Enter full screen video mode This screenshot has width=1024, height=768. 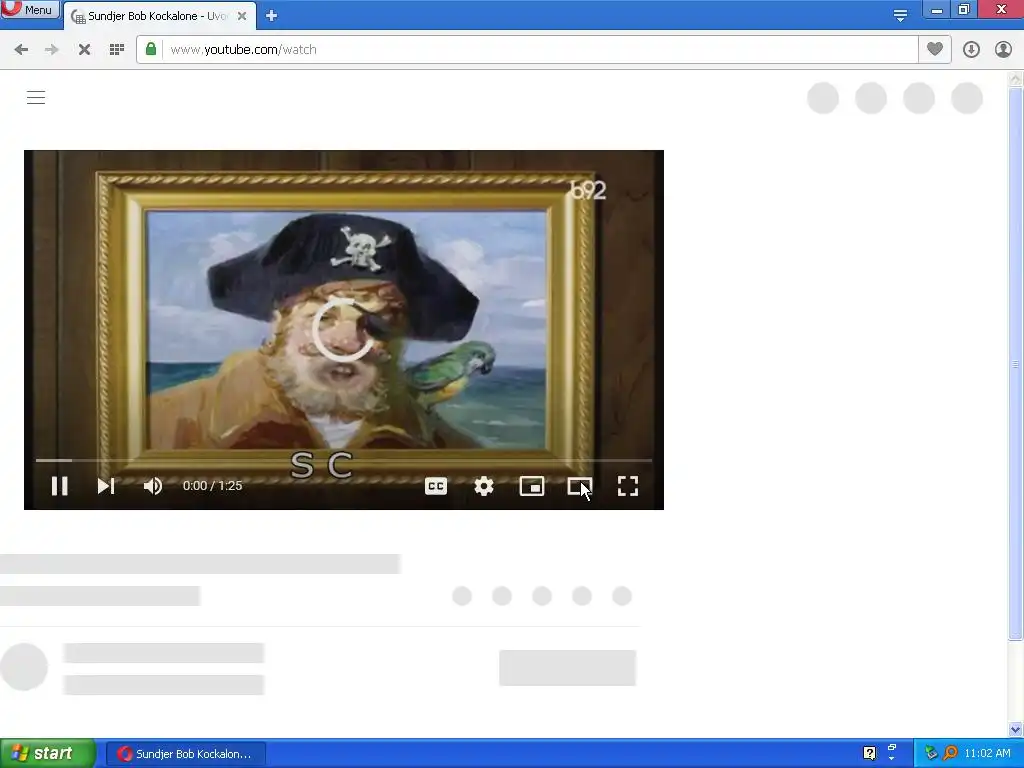click(x=628, y=486)
